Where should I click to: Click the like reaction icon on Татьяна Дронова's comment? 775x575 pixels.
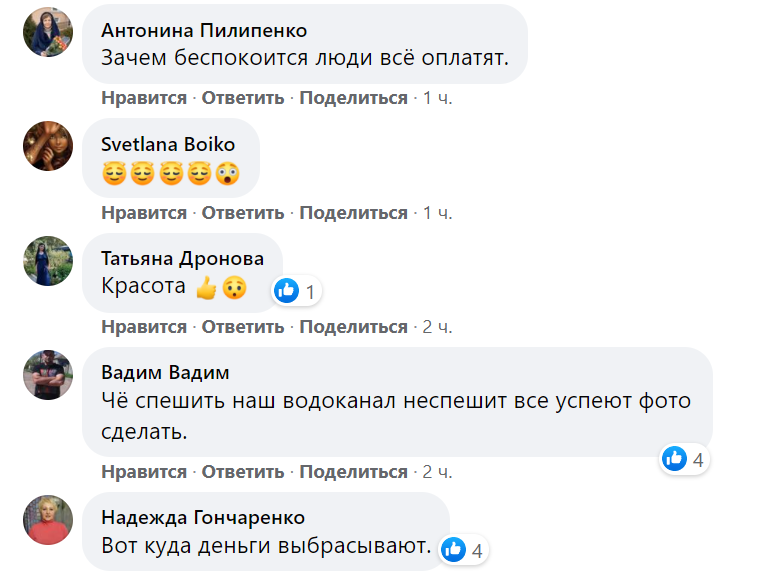point(287,291)
